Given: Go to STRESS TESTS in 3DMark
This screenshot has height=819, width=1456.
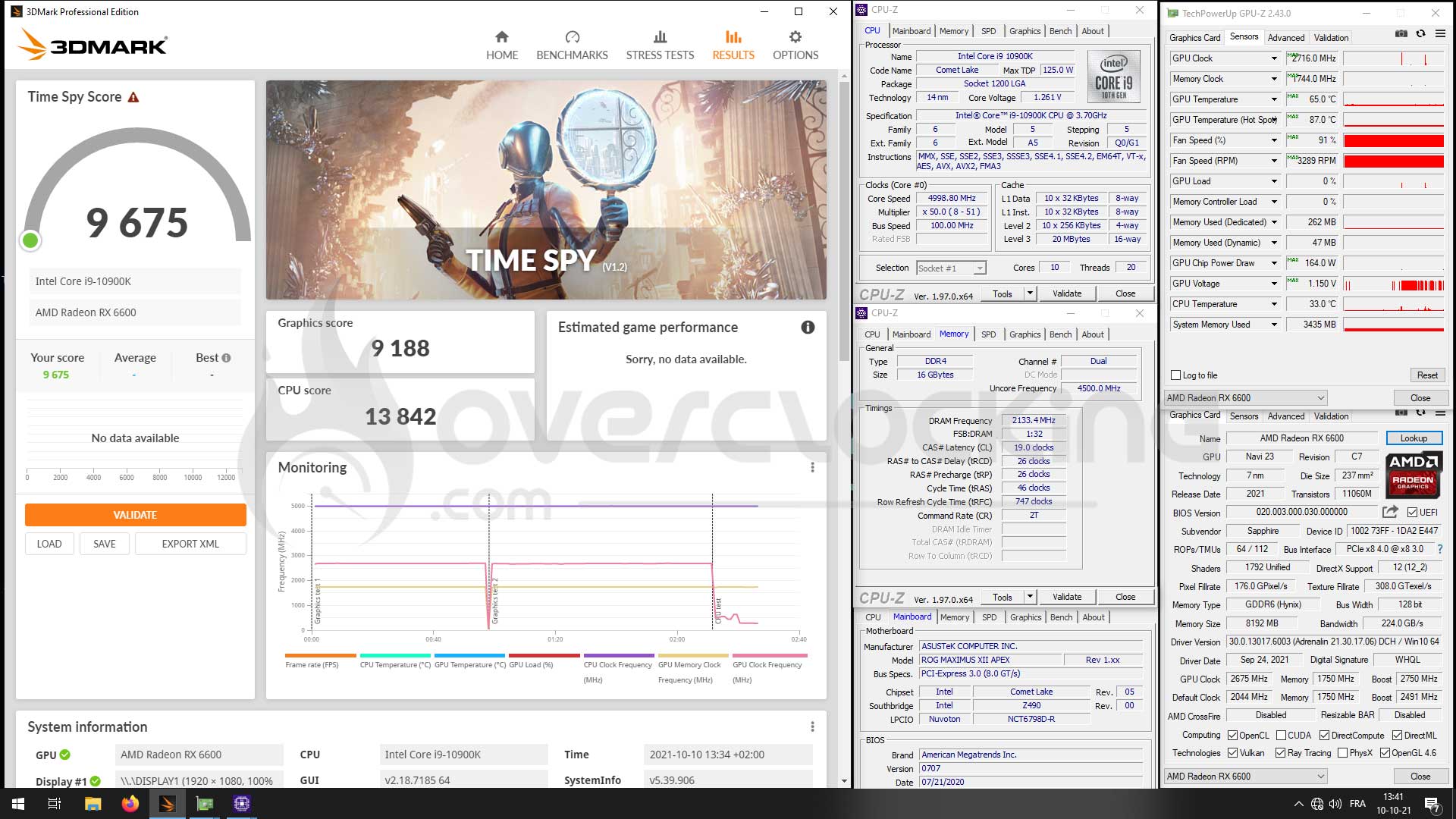Looking at the screenshot, I should (x=660, y=45).
